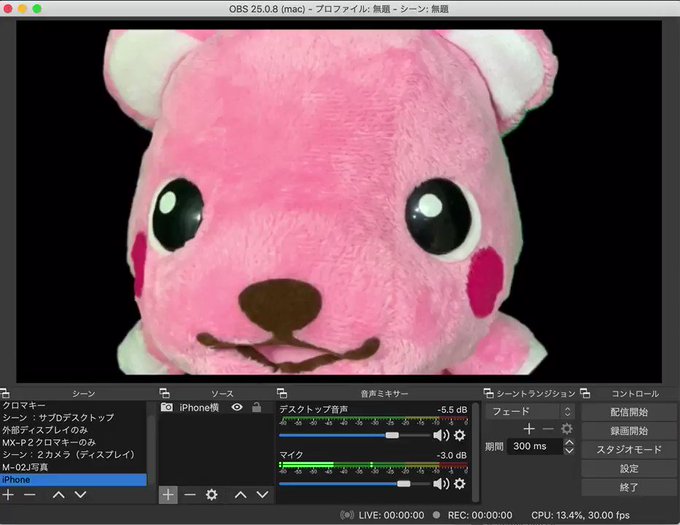Move selected scene down
This screenshot has width=680, height=525.
pos(80,495)
